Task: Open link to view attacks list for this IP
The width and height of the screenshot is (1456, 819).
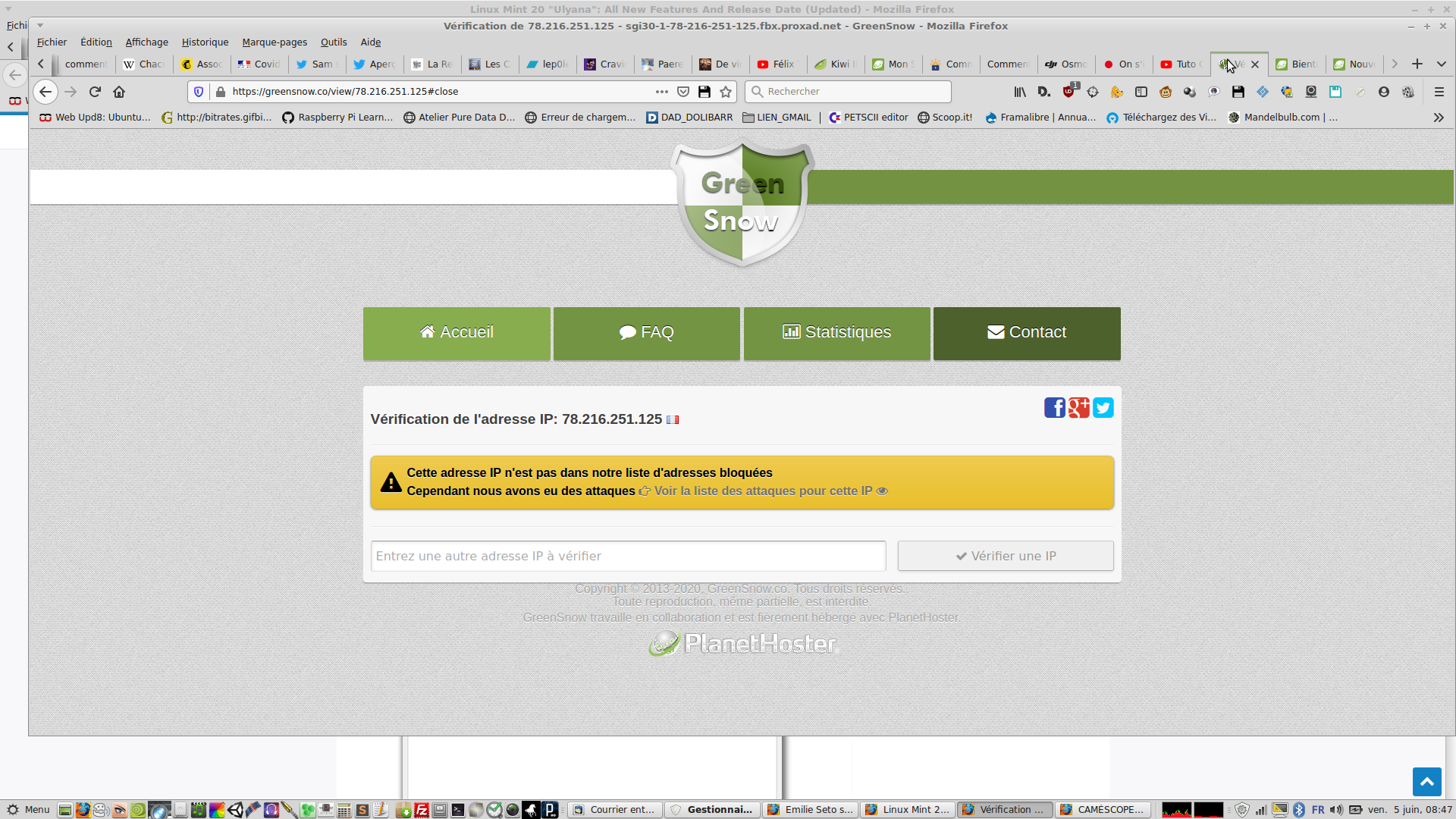Action: [x=763, y=491]
